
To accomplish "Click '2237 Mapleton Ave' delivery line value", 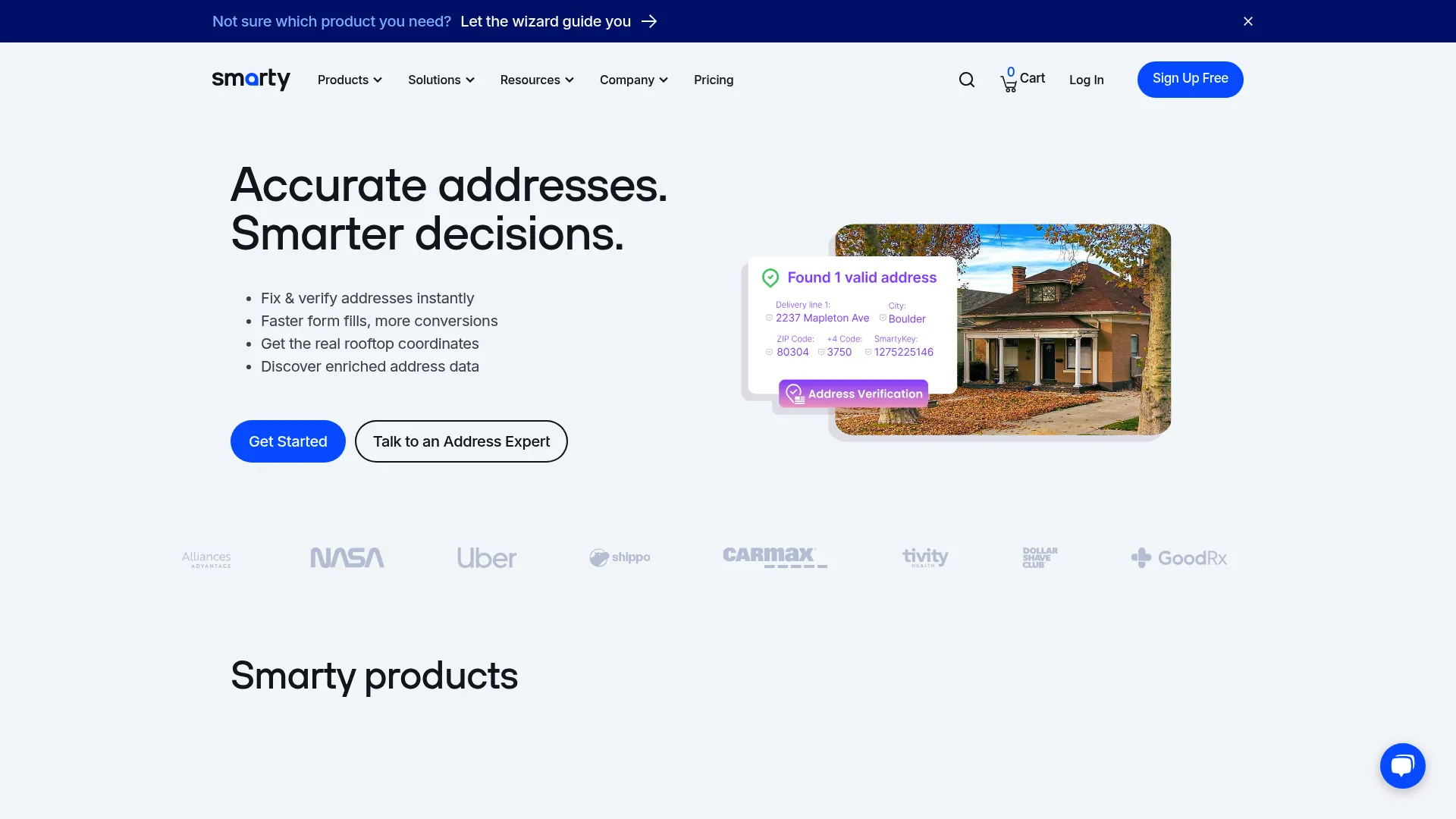I will pos(822,318).
